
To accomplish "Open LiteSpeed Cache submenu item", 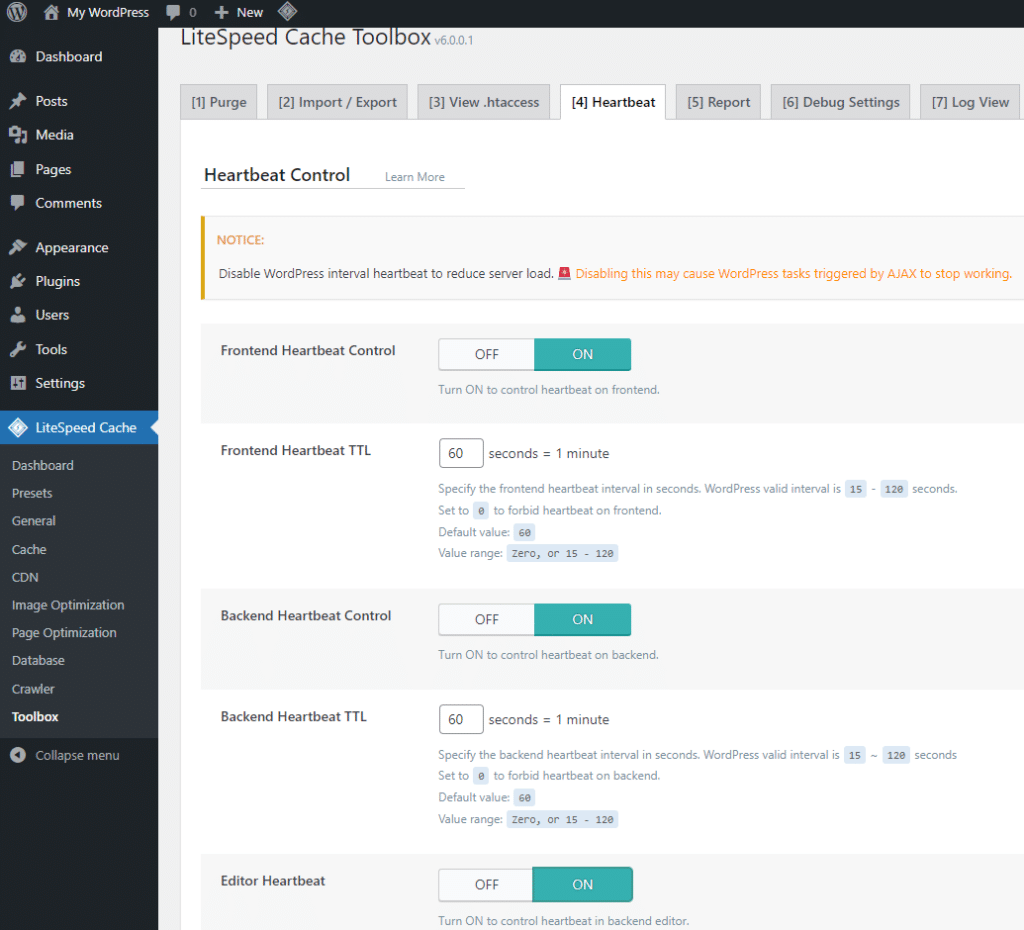I will click(29, 549).
